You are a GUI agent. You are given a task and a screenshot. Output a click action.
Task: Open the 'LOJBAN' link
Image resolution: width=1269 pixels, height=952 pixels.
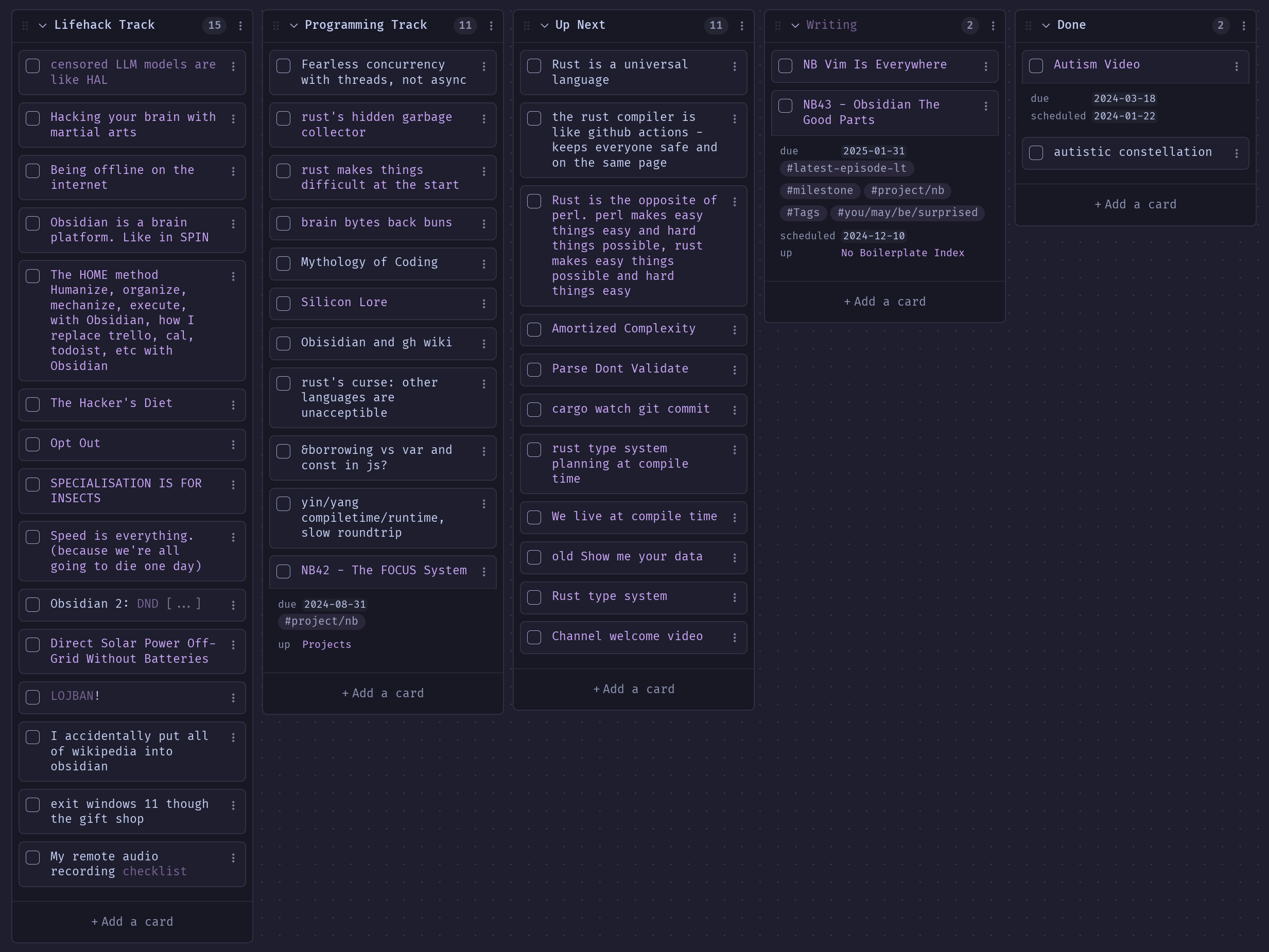coord(72,696)
